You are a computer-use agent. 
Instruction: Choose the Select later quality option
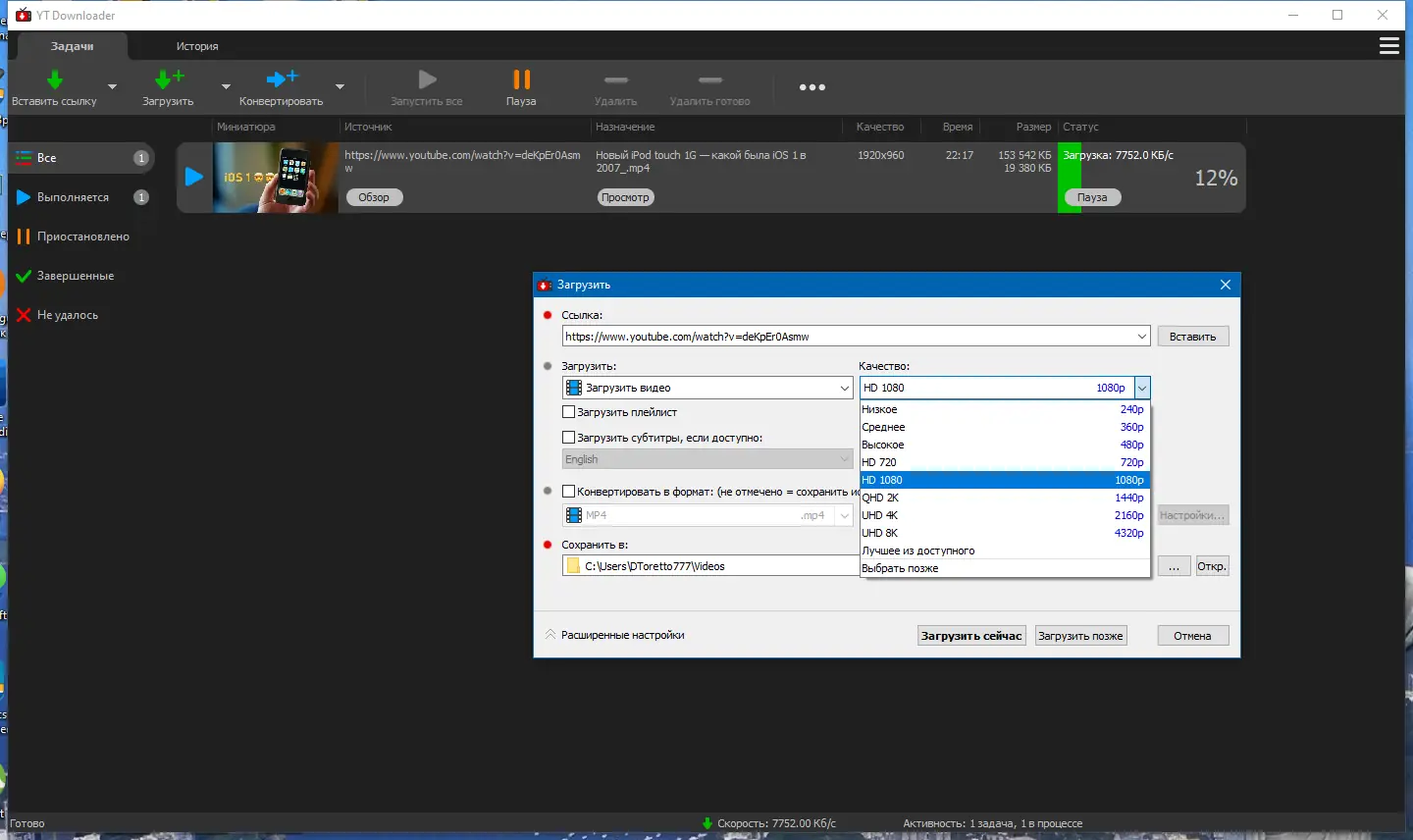click(x=1005, y=568)
